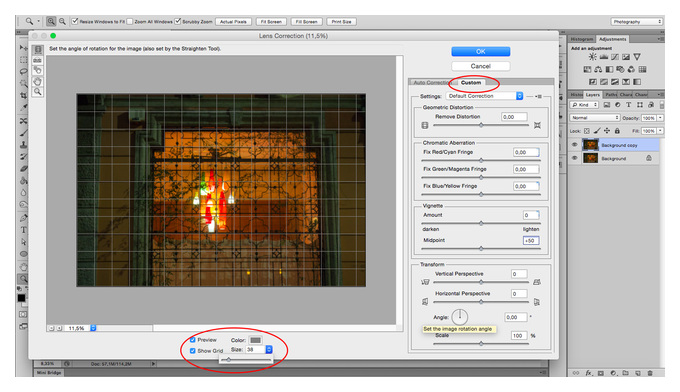Toggle layer filtering switch on or off
This screenshot has width=680, height=392.
pos(662,105)
